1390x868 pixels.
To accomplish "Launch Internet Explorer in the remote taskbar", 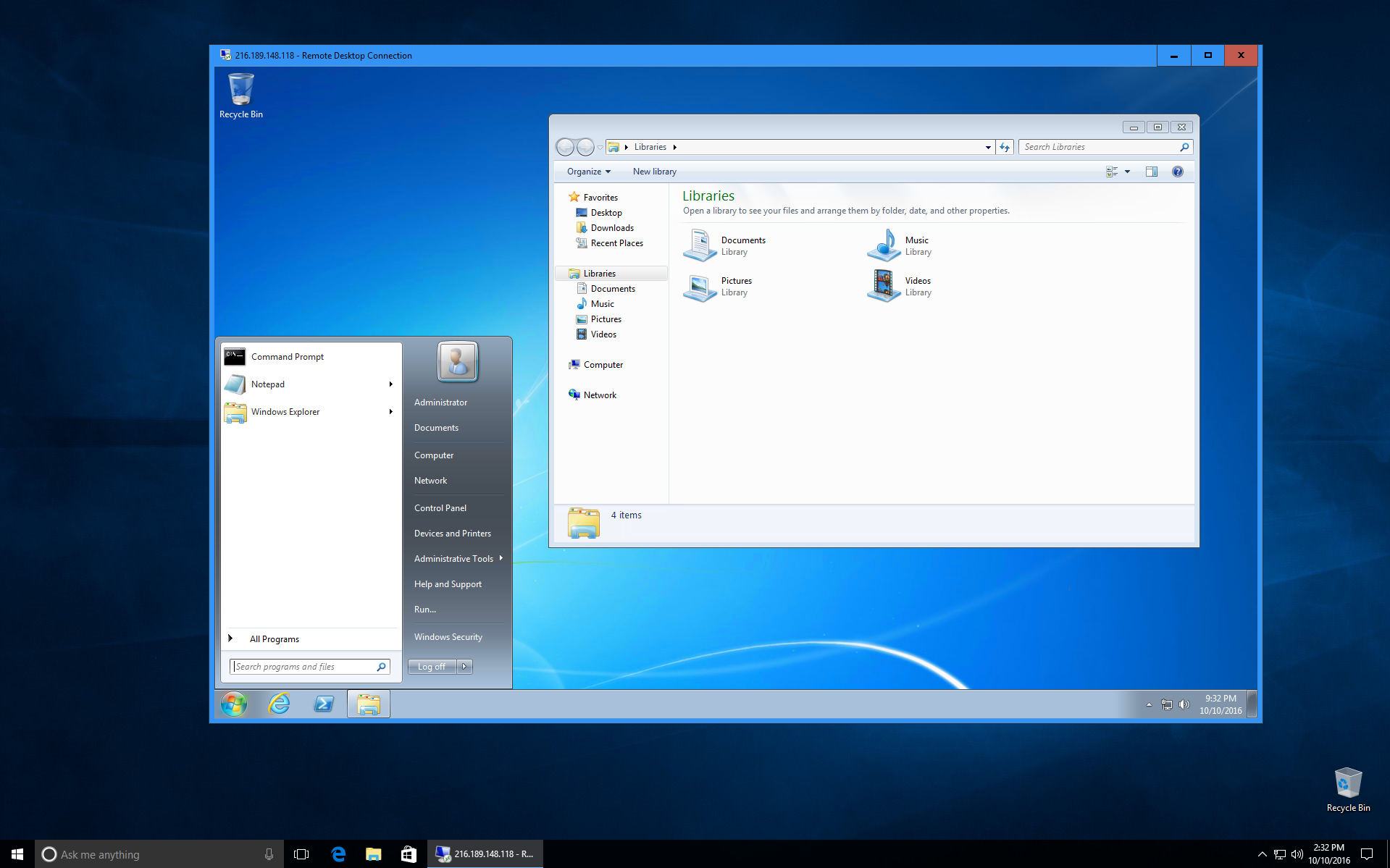I will click(279, 704).
